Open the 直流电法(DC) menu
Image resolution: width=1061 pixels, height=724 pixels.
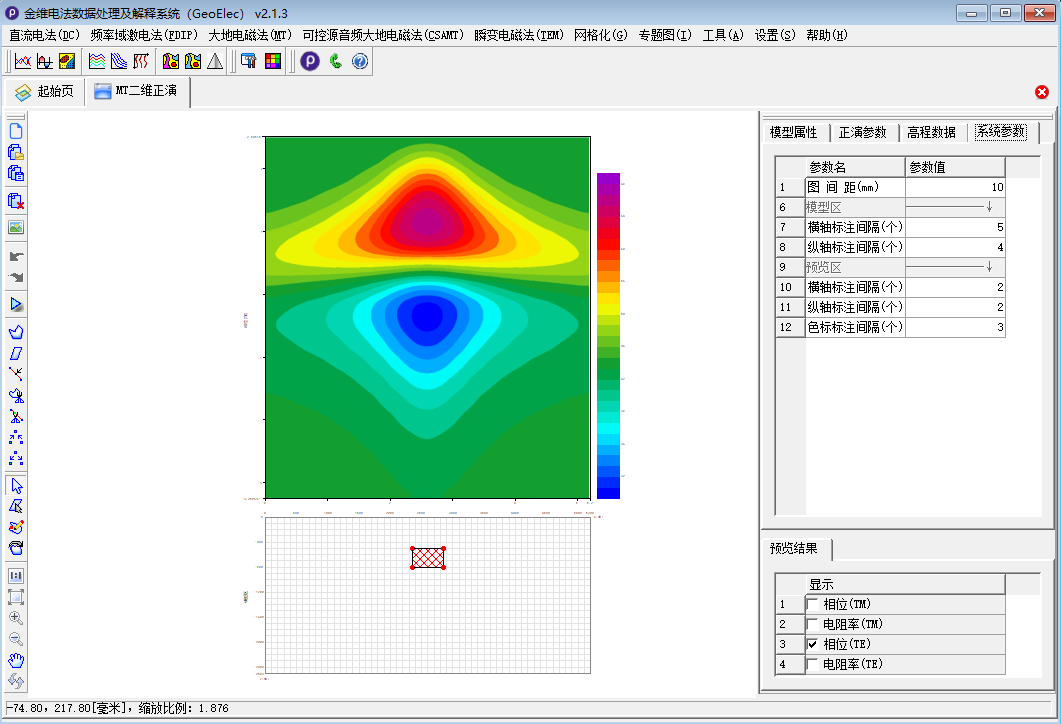[45, 35]
